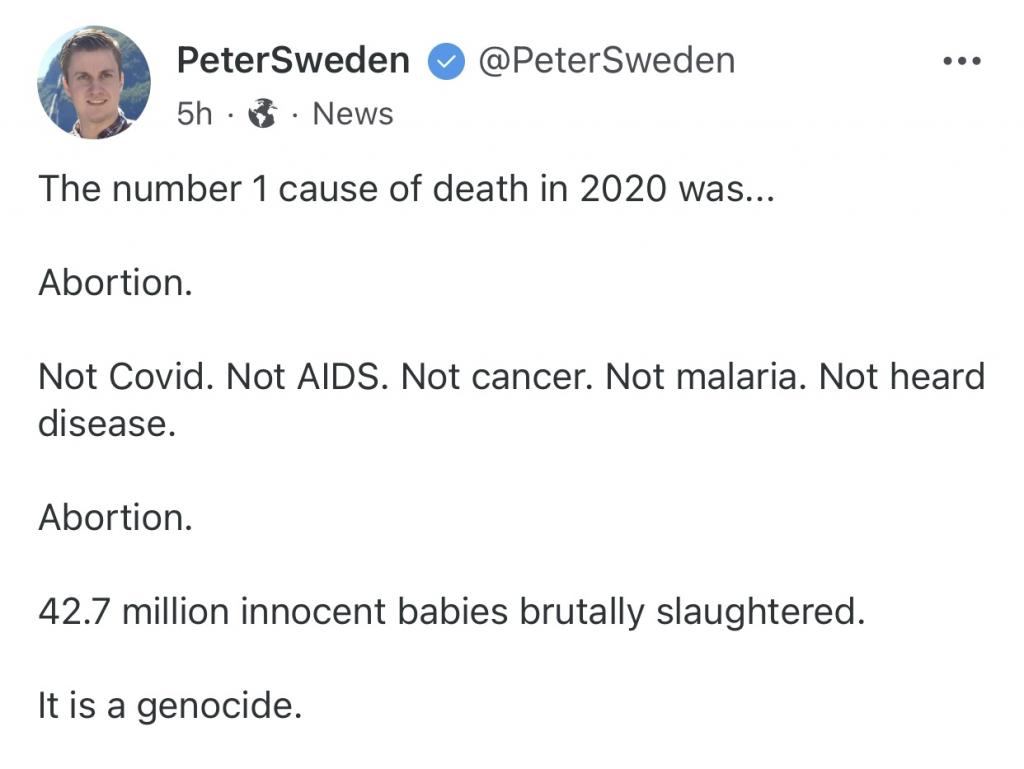The width and height of the screenshot is (1024, 769).
Task: Click the first "Abortion." line
Action: pos(115,283)
